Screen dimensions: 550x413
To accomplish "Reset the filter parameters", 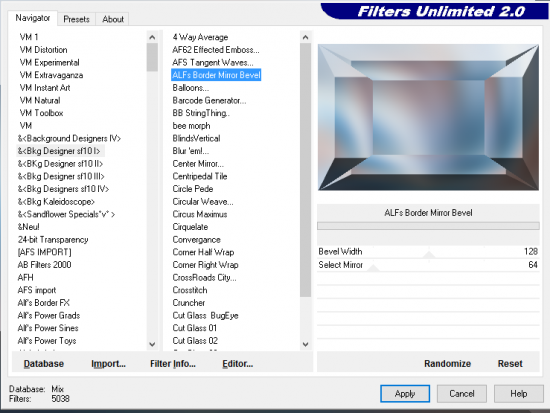I will (510, 364).
